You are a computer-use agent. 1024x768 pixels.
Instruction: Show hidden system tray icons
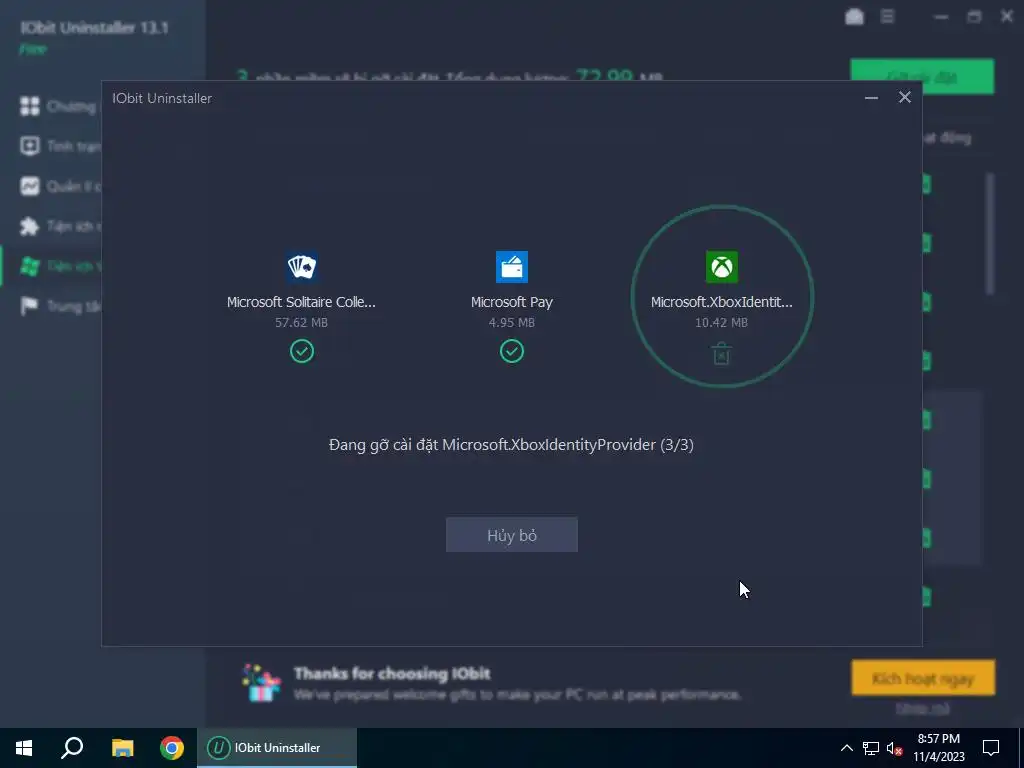(x=846, y=748)
